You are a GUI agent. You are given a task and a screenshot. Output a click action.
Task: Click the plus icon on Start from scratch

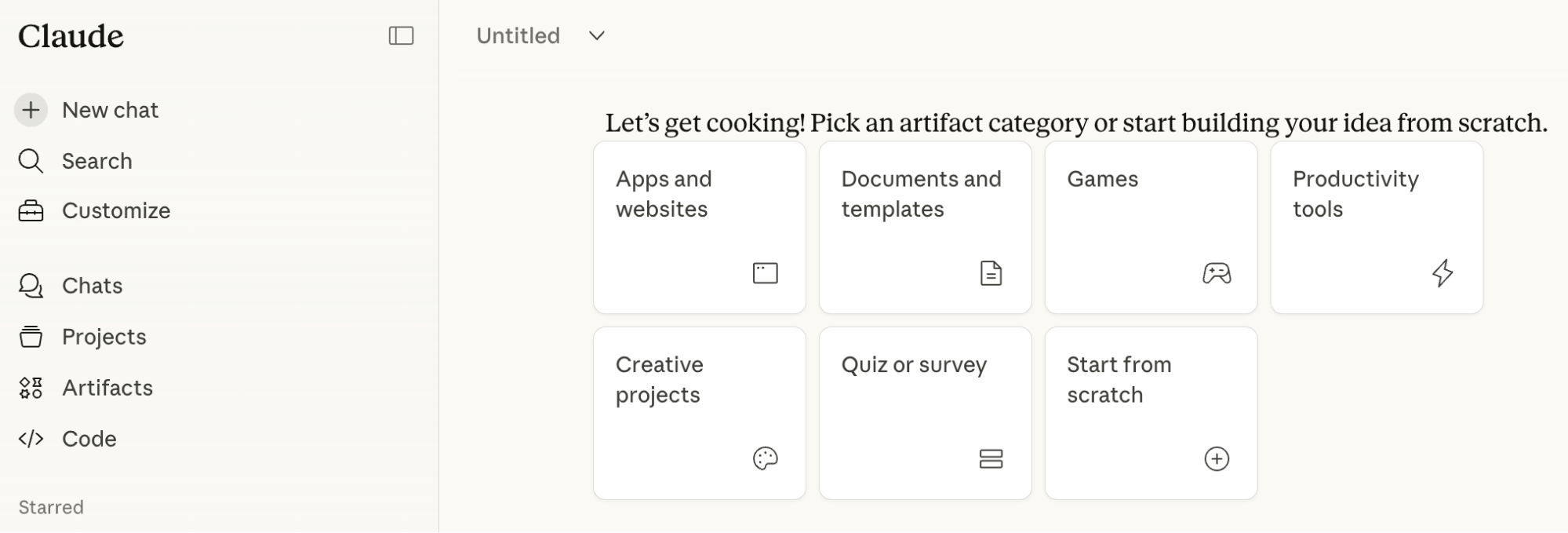(x=1217, y=458)
